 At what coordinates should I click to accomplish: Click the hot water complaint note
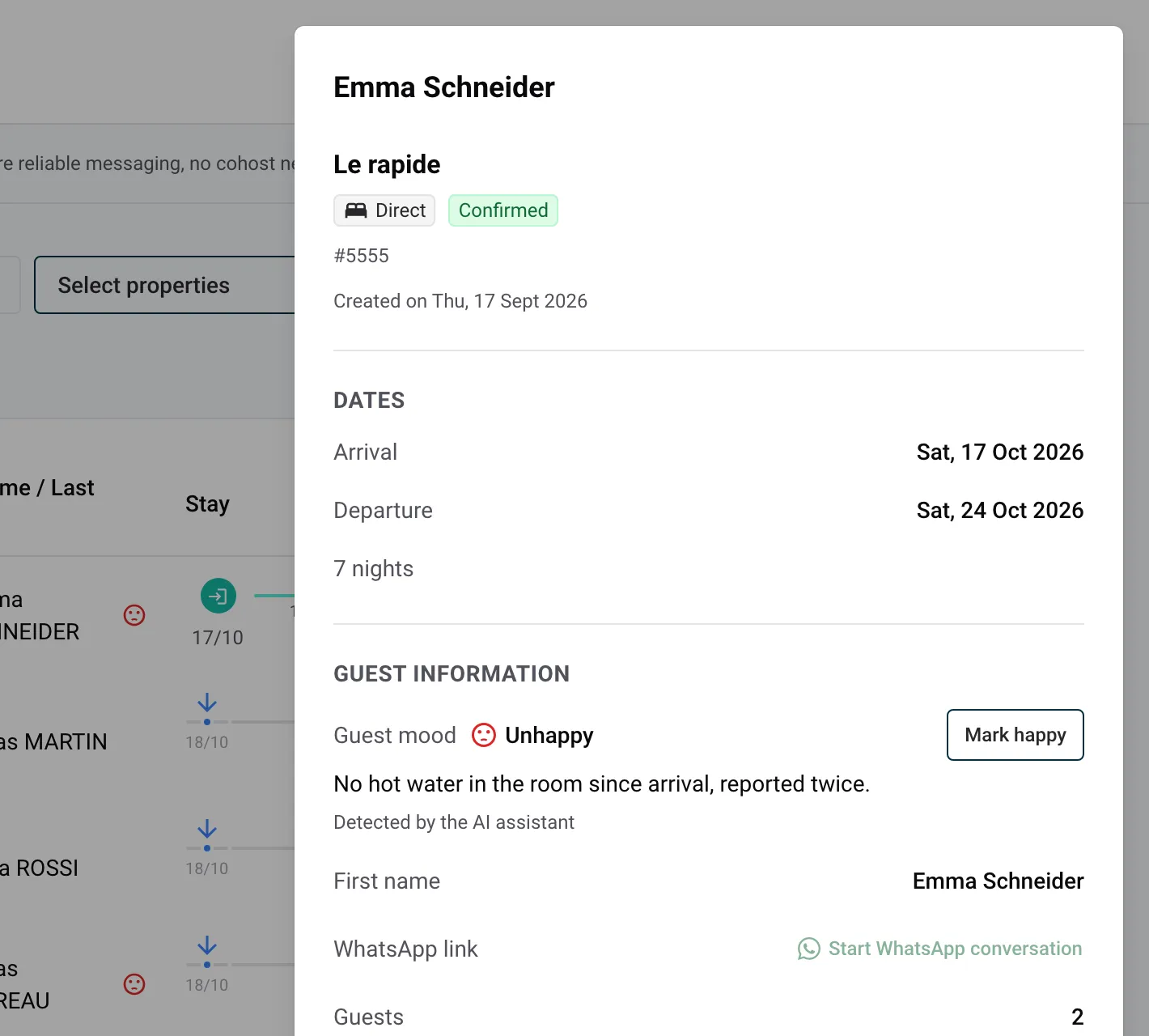point(602,783)
